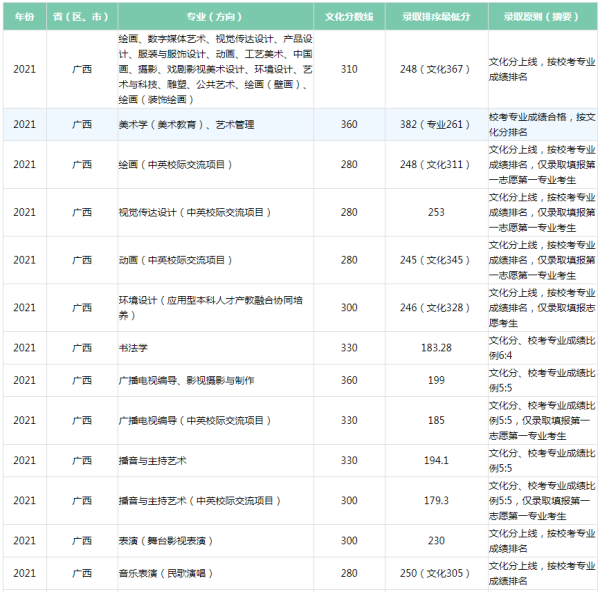The height and width of the screenshot is (592, 600).
Task: Click the admission rule in the 环境设计 row
Action: point(542,308)
